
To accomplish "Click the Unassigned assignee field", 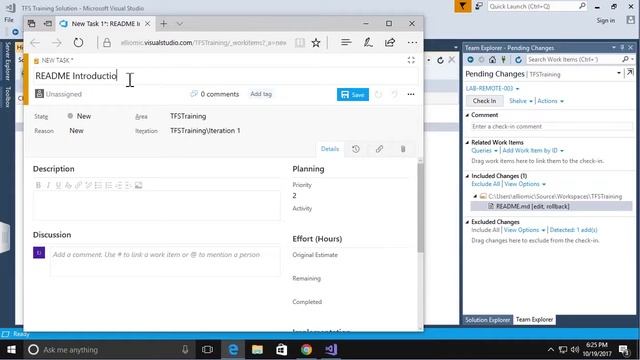I will [x=58, y=94].
